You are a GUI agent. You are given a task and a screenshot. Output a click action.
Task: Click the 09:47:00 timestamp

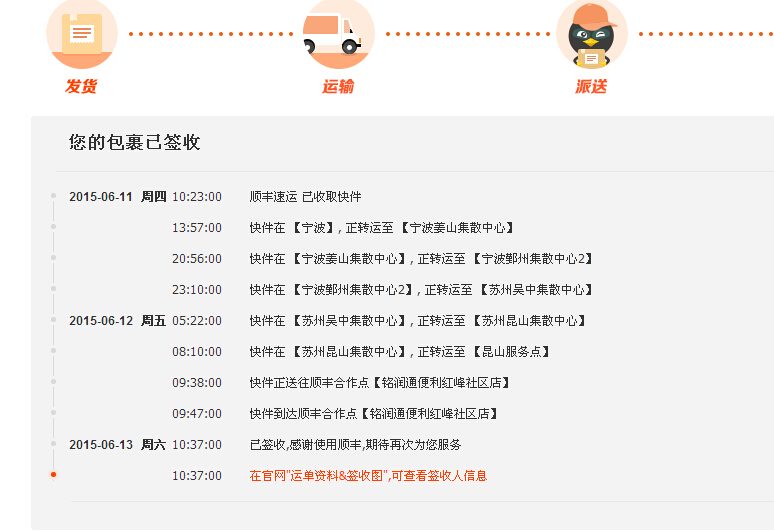pos(197,414)
